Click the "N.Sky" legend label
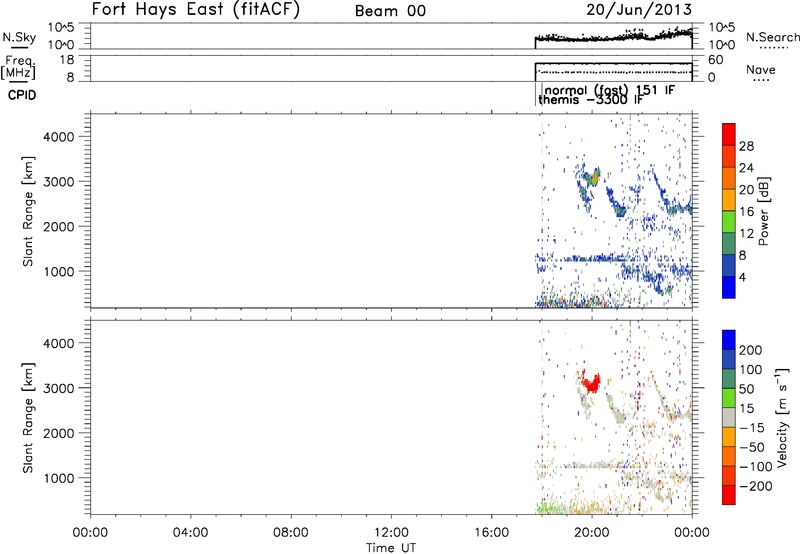Viewport: 800px width, 554px height. (19, 37)
